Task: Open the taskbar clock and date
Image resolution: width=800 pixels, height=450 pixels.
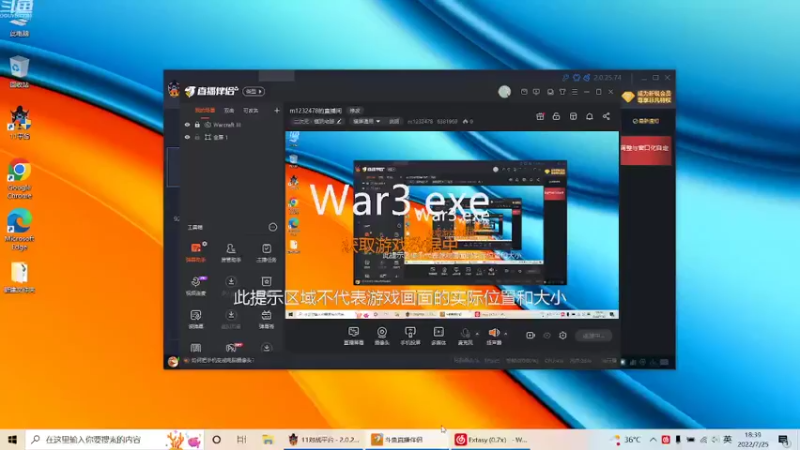Action: pyautogui.click(x=753, y=439)
